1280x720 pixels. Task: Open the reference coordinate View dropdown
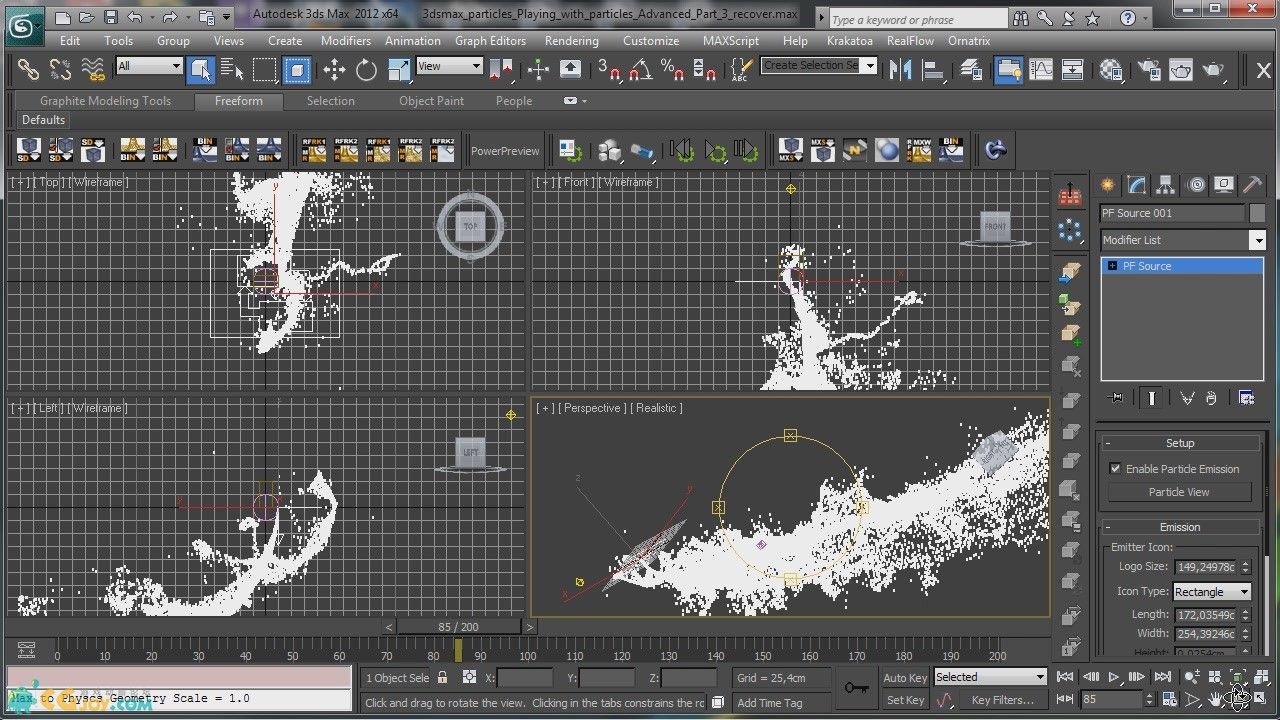(449, 66)
